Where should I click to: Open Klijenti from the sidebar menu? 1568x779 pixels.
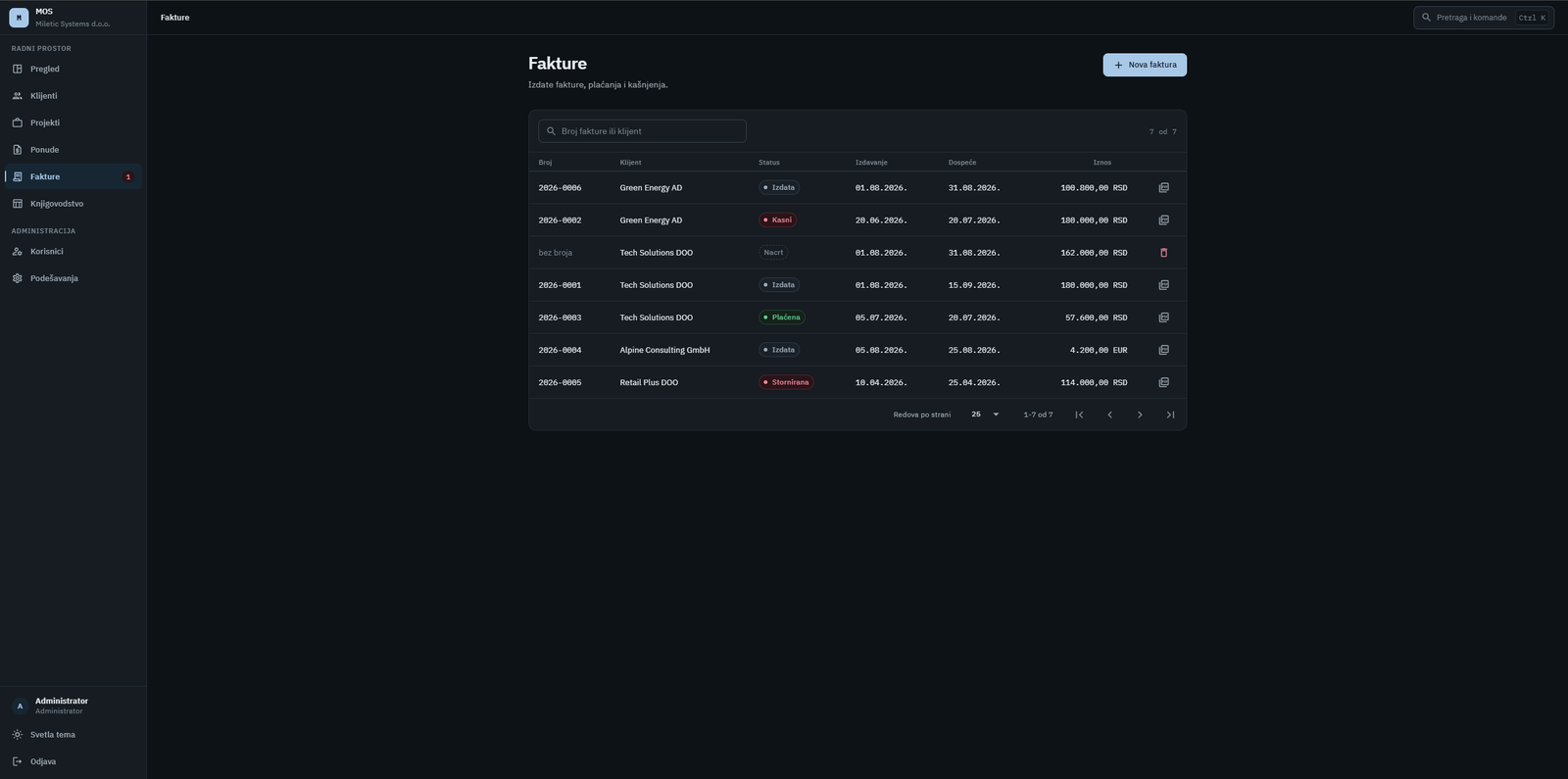[x=73, y=96]
